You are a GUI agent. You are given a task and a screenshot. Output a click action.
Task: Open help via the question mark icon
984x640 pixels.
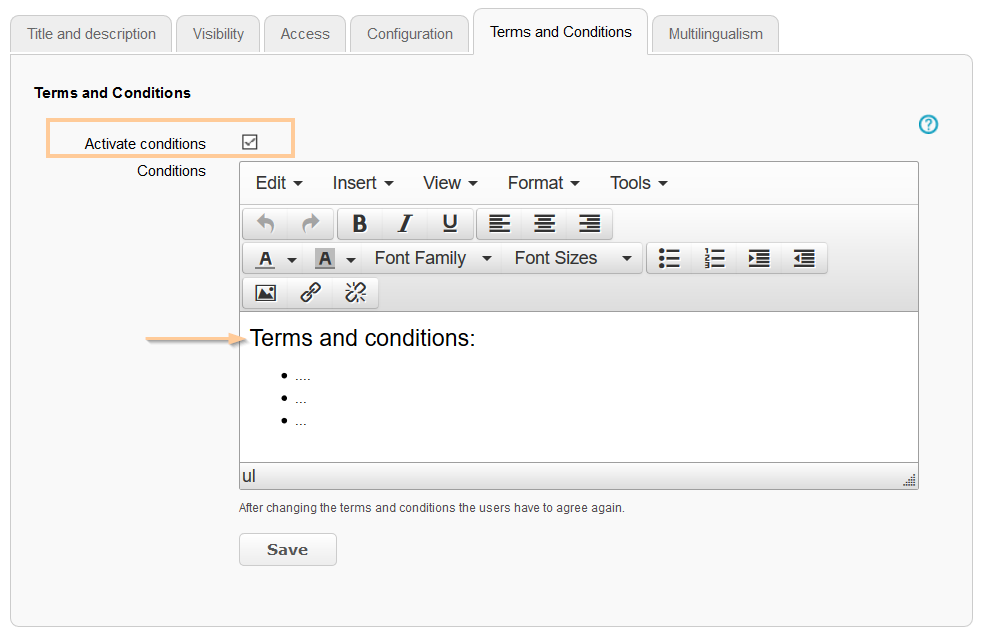[x=929, y=125]
